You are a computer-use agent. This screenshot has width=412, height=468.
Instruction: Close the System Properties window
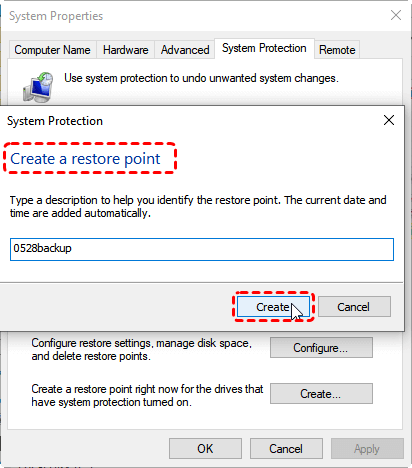(396, 15)
